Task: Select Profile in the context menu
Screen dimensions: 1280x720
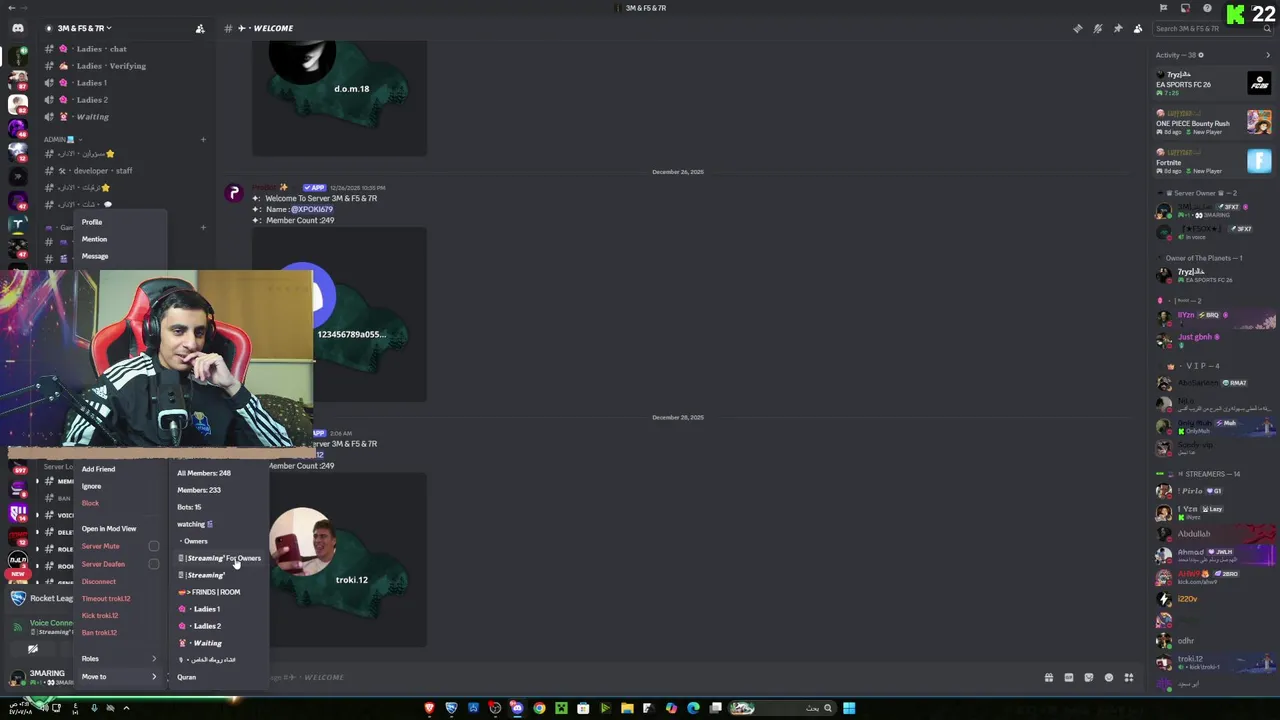Action: [x=92, y=222]
